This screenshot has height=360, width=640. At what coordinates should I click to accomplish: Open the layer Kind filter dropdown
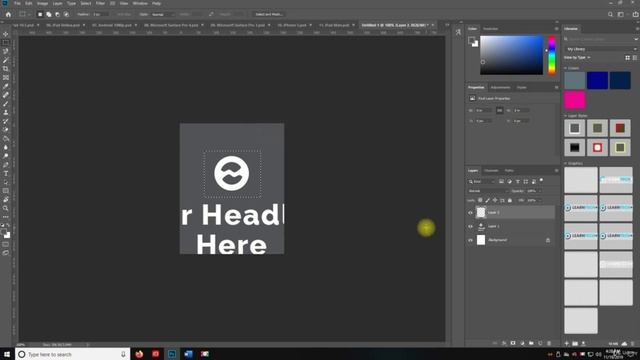482,182
